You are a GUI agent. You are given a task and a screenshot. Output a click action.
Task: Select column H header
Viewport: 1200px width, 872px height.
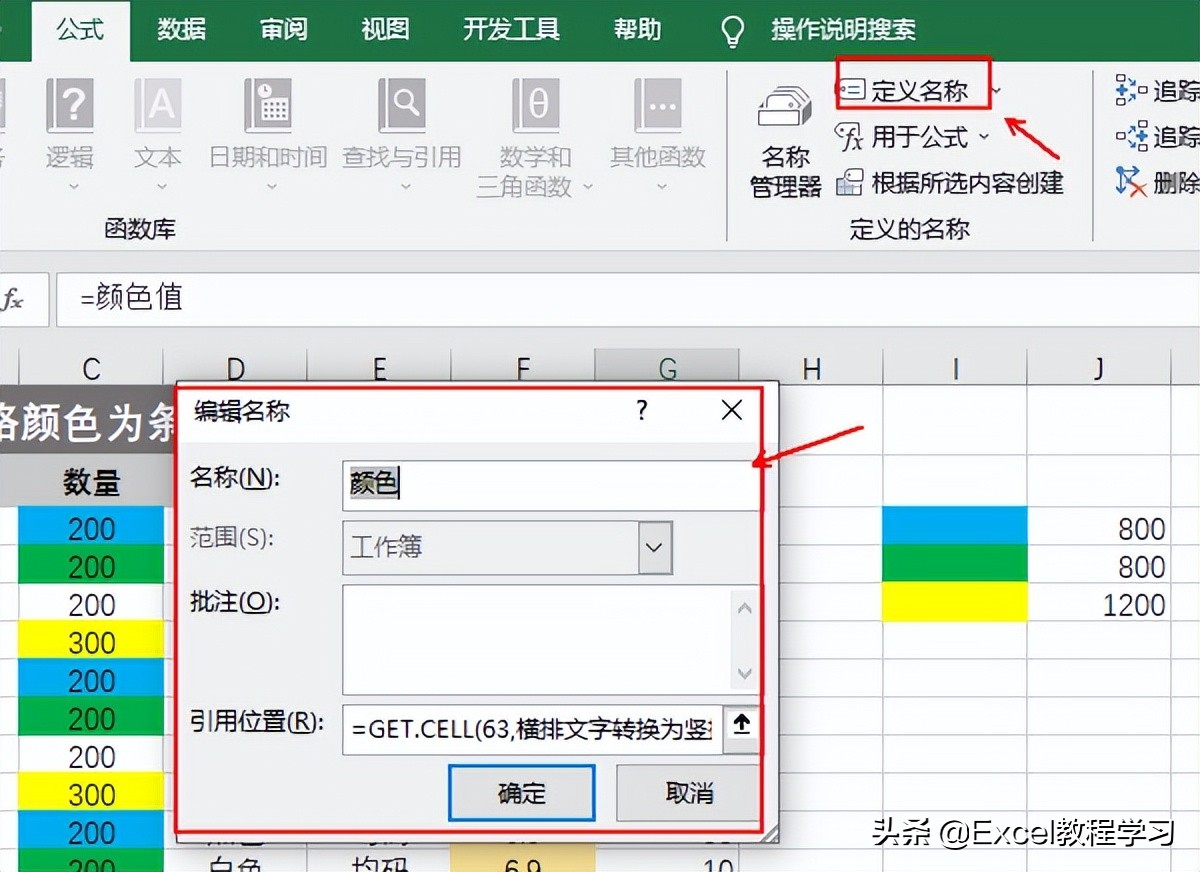pyautogui.click(x=811, y=368)
